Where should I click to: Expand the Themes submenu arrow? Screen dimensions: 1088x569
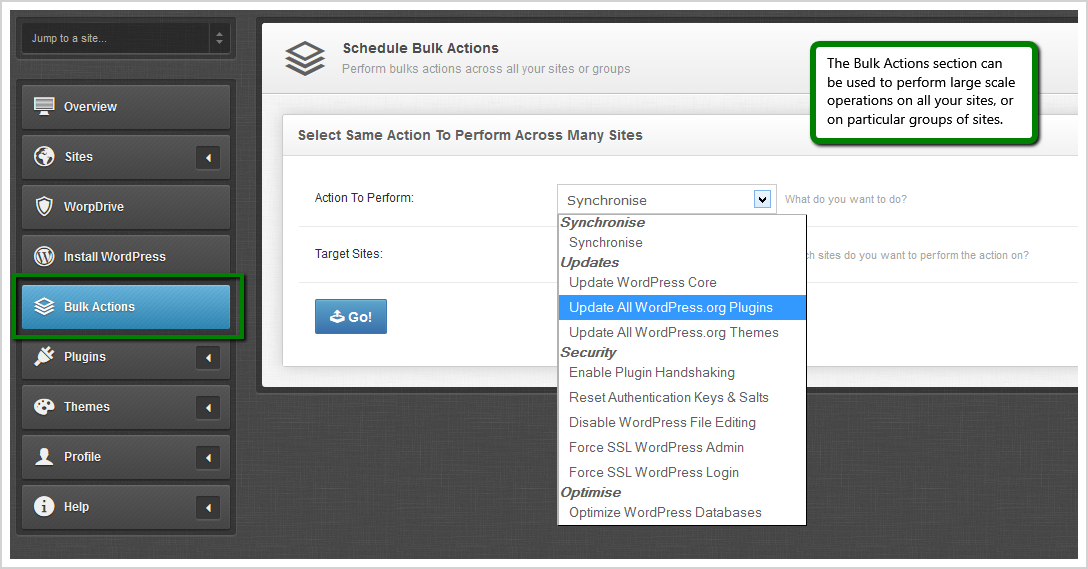208,407
